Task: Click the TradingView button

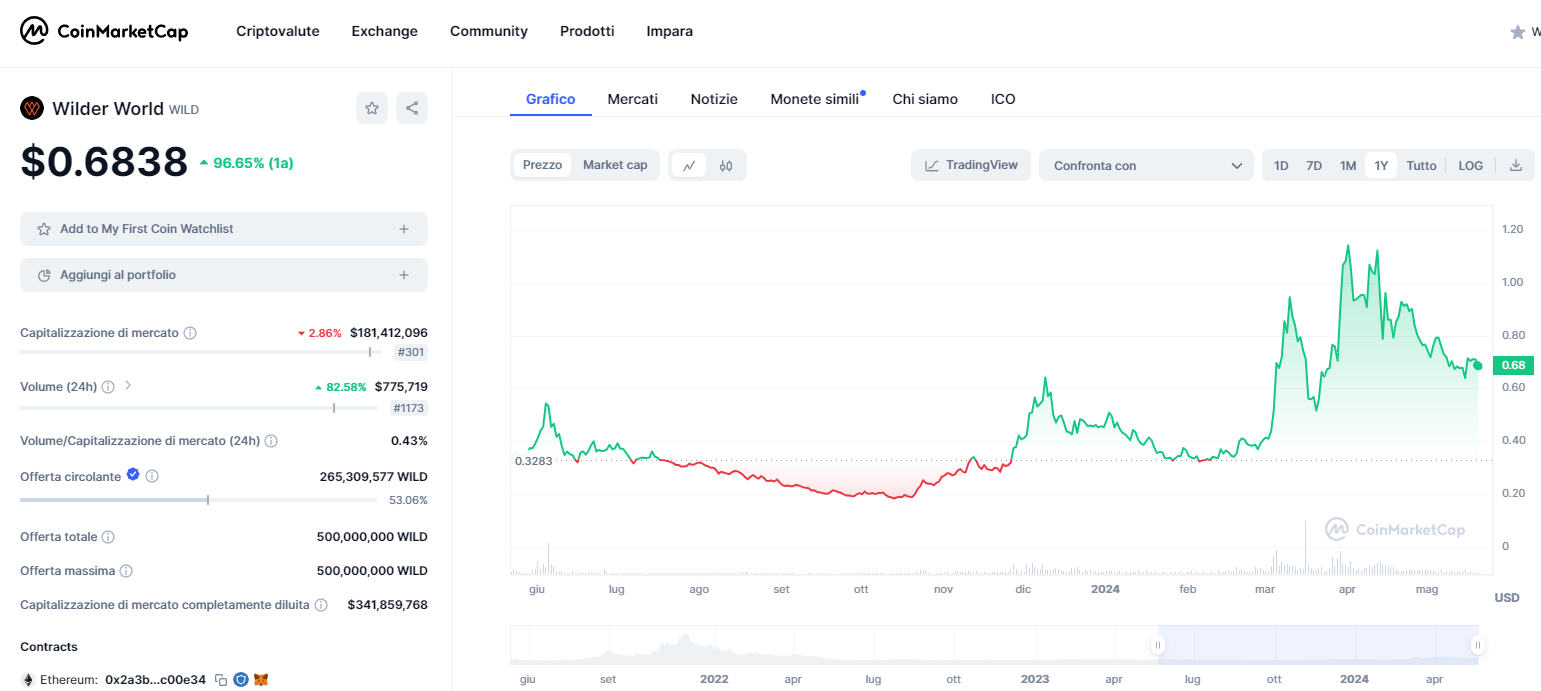Action: (970, 165)
